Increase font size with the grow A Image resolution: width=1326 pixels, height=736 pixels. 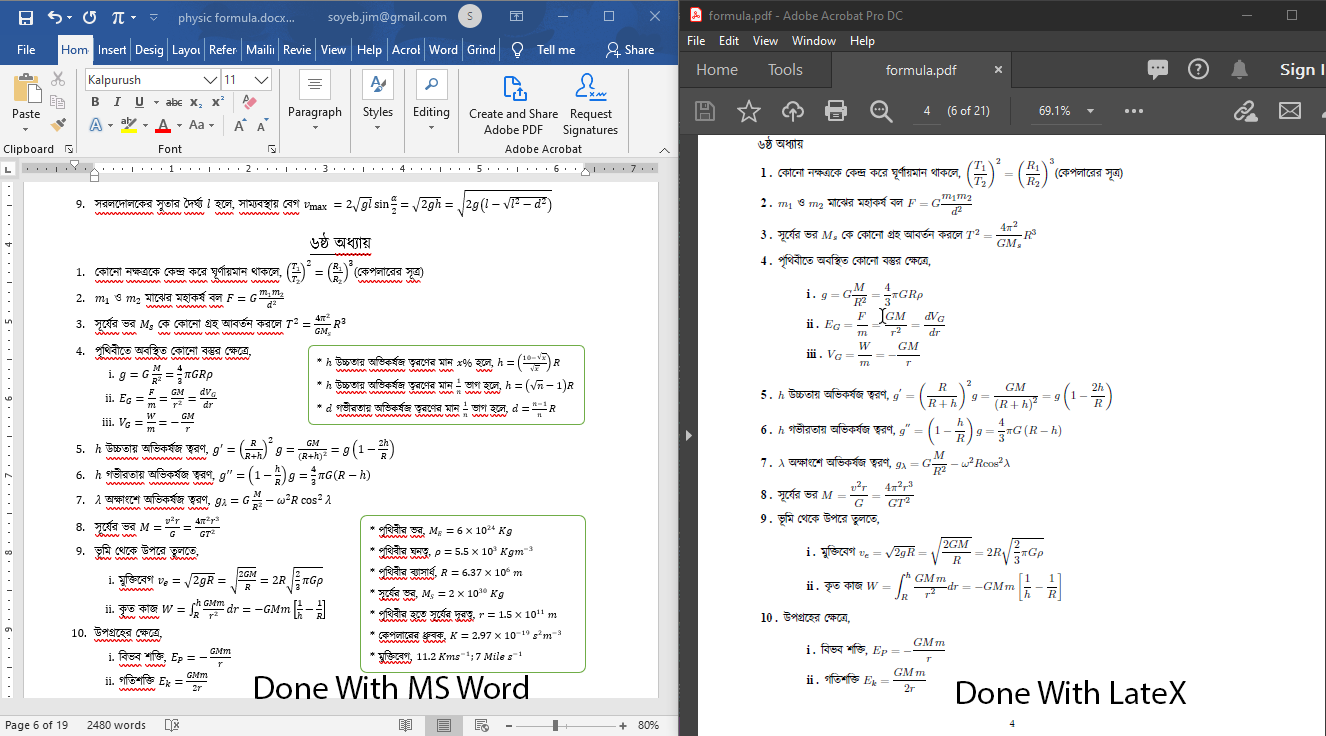[x=241, y=125]
